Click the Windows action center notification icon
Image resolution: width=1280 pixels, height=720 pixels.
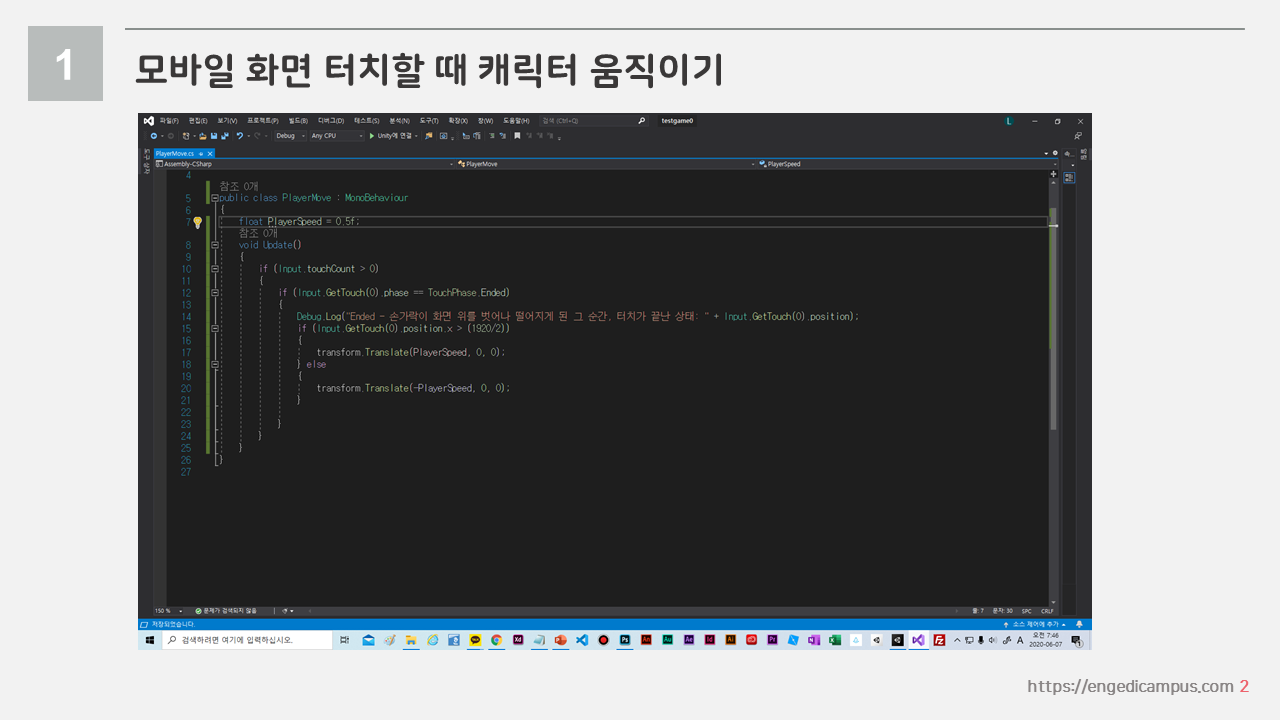1077,640
